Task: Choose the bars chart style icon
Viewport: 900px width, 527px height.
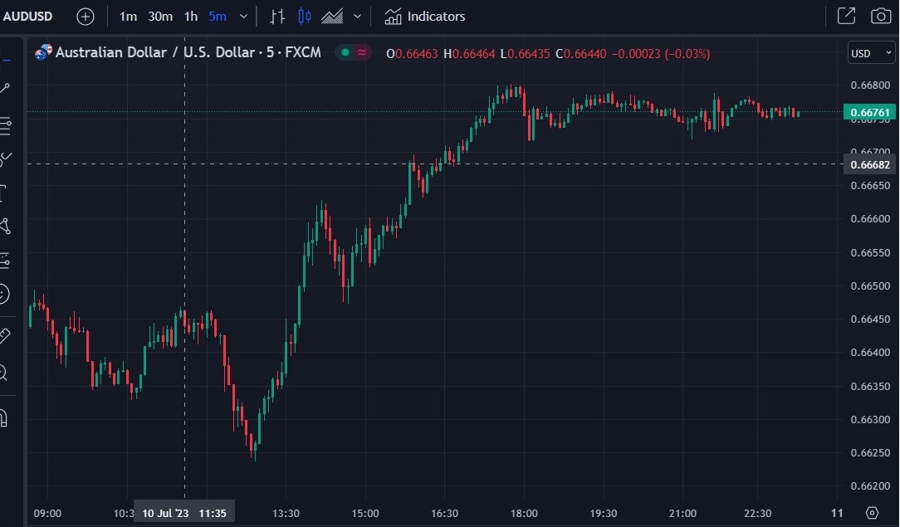Action: (x=277, y=17)
